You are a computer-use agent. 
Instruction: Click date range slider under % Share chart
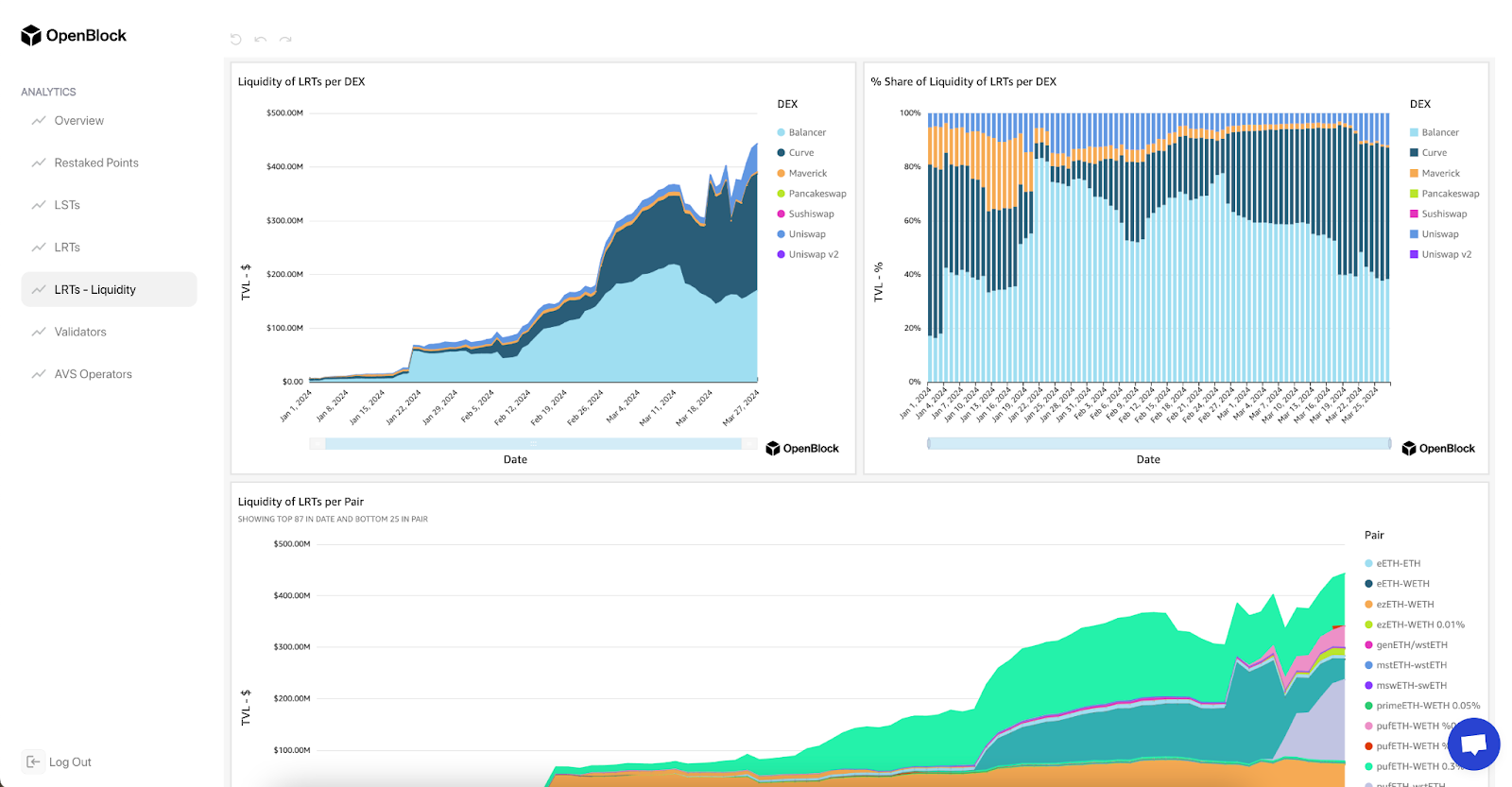1159,443
